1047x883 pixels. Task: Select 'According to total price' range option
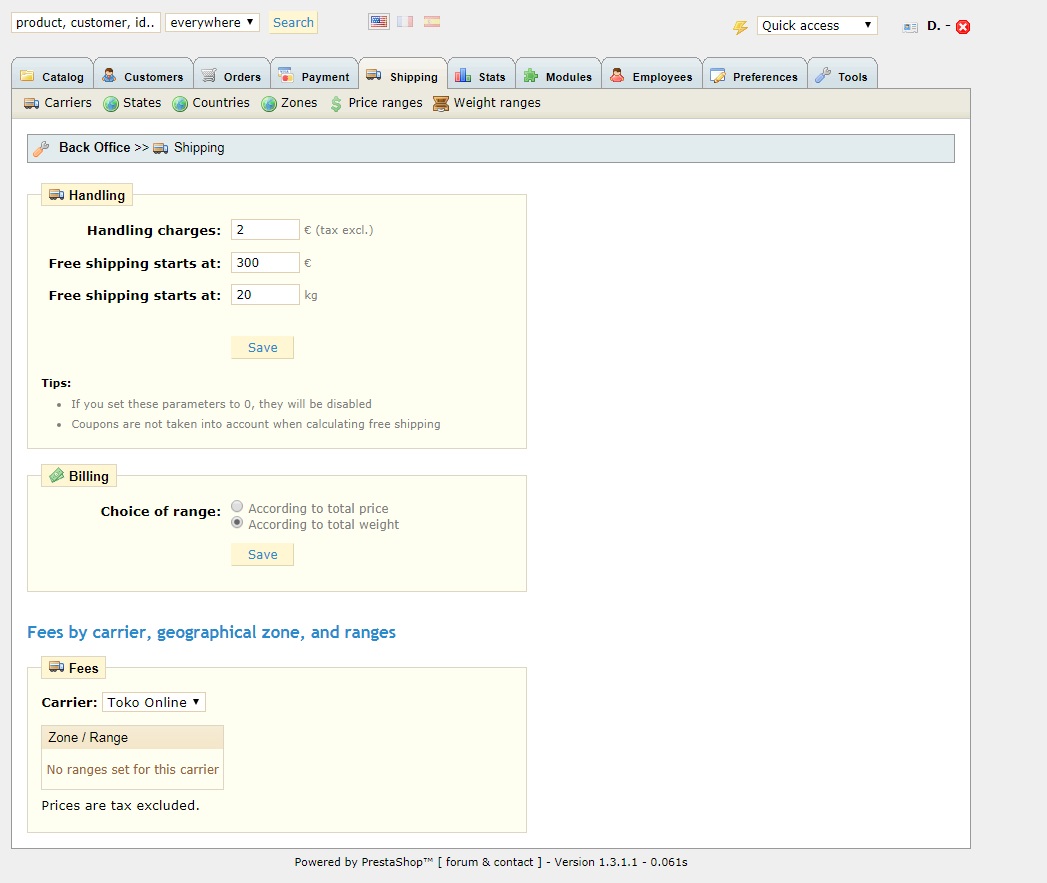tap(237, 506)
